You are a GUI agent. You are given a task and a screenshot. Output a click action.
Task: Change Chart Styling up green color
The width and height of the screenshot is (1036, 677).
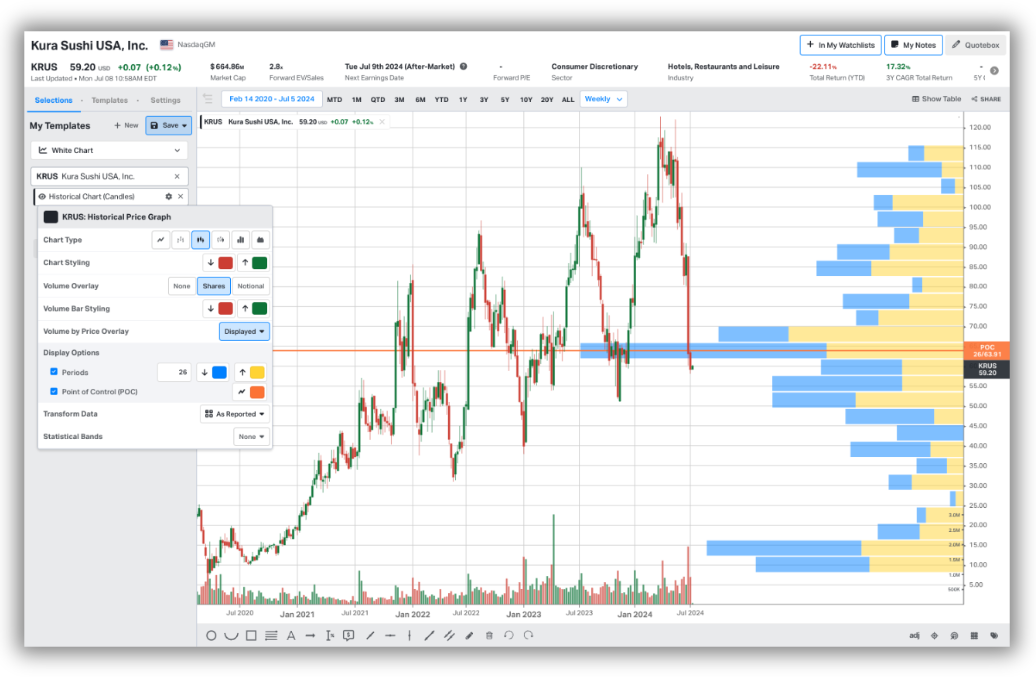tap(260, 263)
